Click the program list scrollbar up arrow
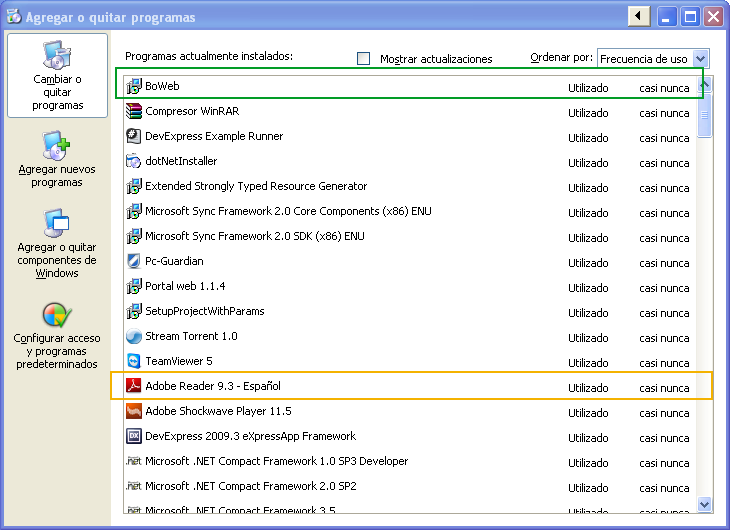Image resolution: width=730 pixels, height=530 pixels. [x=704, y=85]
